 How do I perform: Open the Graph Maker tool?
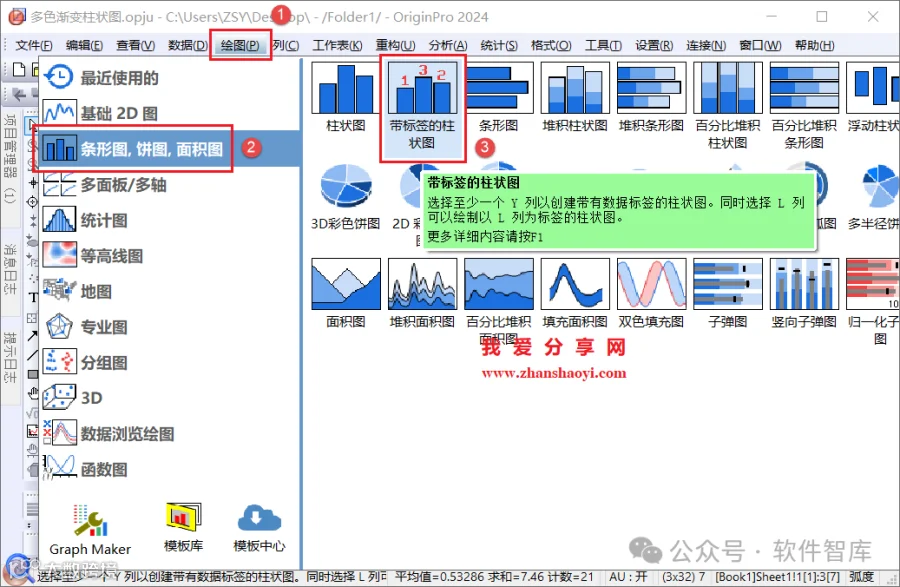pos(90,529)
